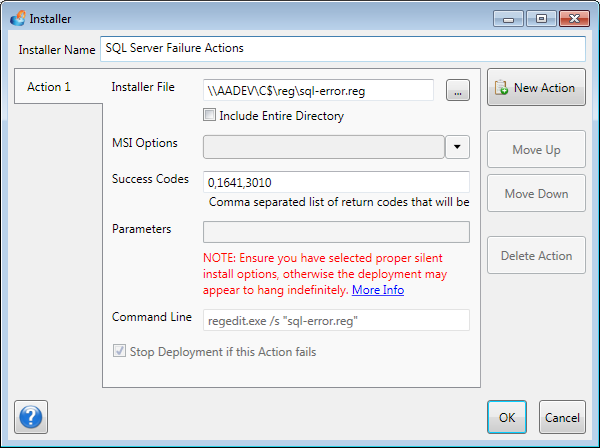Click the comma separated list hint text

point(339,202)
